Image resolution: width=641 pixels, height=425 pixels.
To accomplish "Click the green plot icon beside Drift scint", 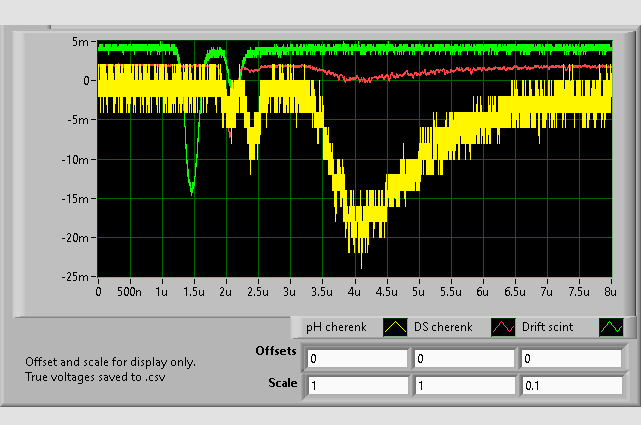I will click(609, 327).
